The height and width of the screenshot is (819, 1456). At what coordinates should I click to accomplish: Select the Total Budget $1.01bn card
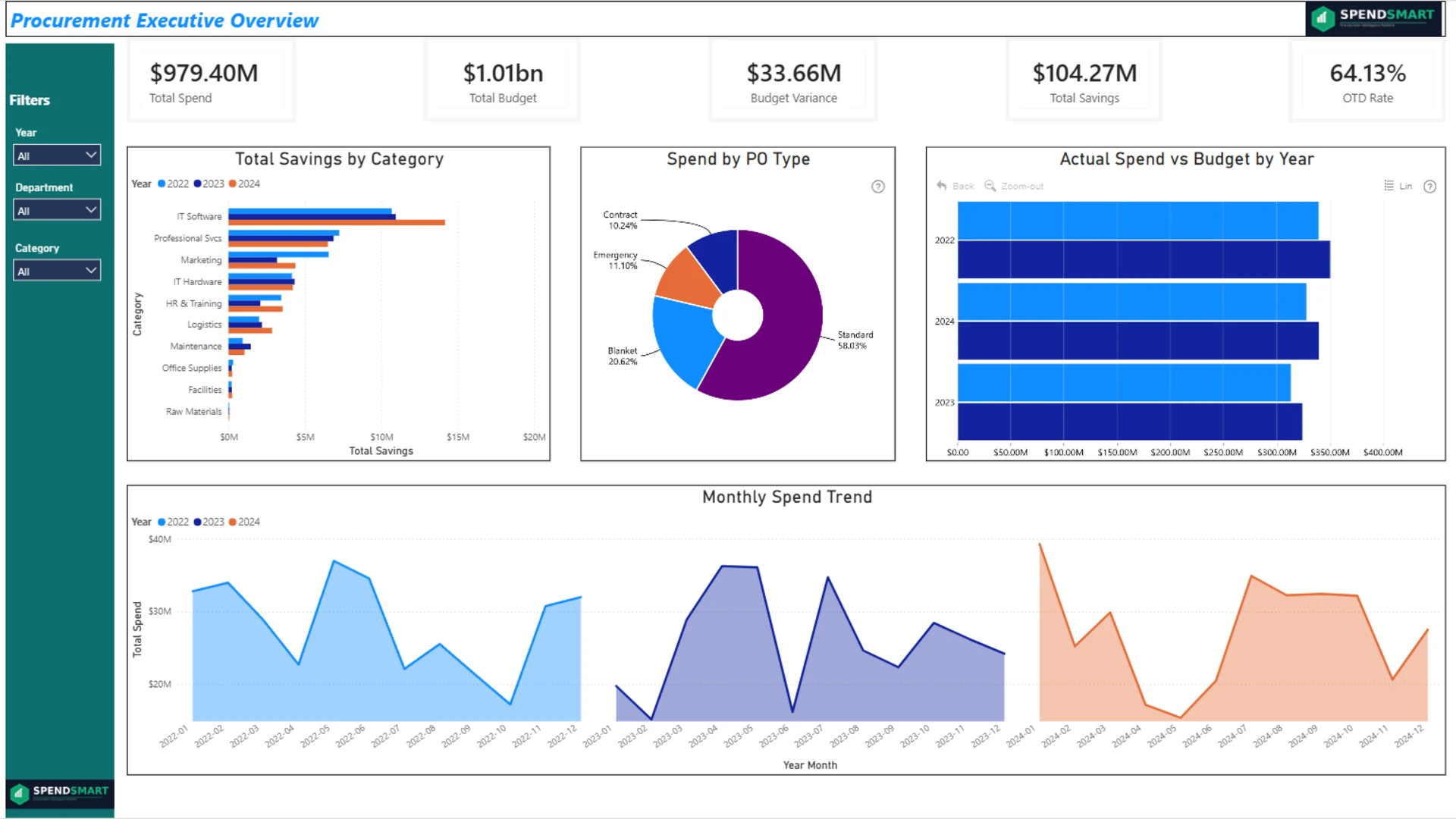[503, 82]
